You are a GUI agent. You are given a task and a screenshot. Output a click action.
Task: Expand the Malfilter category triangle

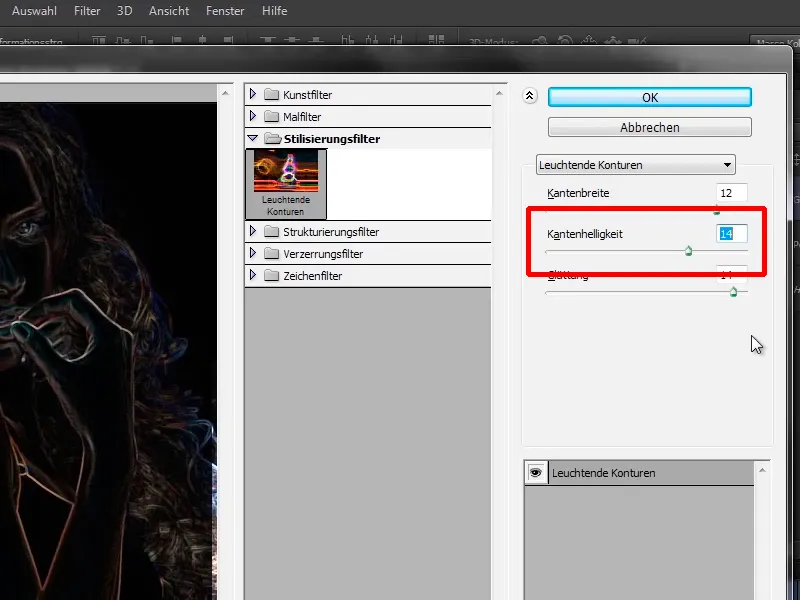click(x=253, y=116)
